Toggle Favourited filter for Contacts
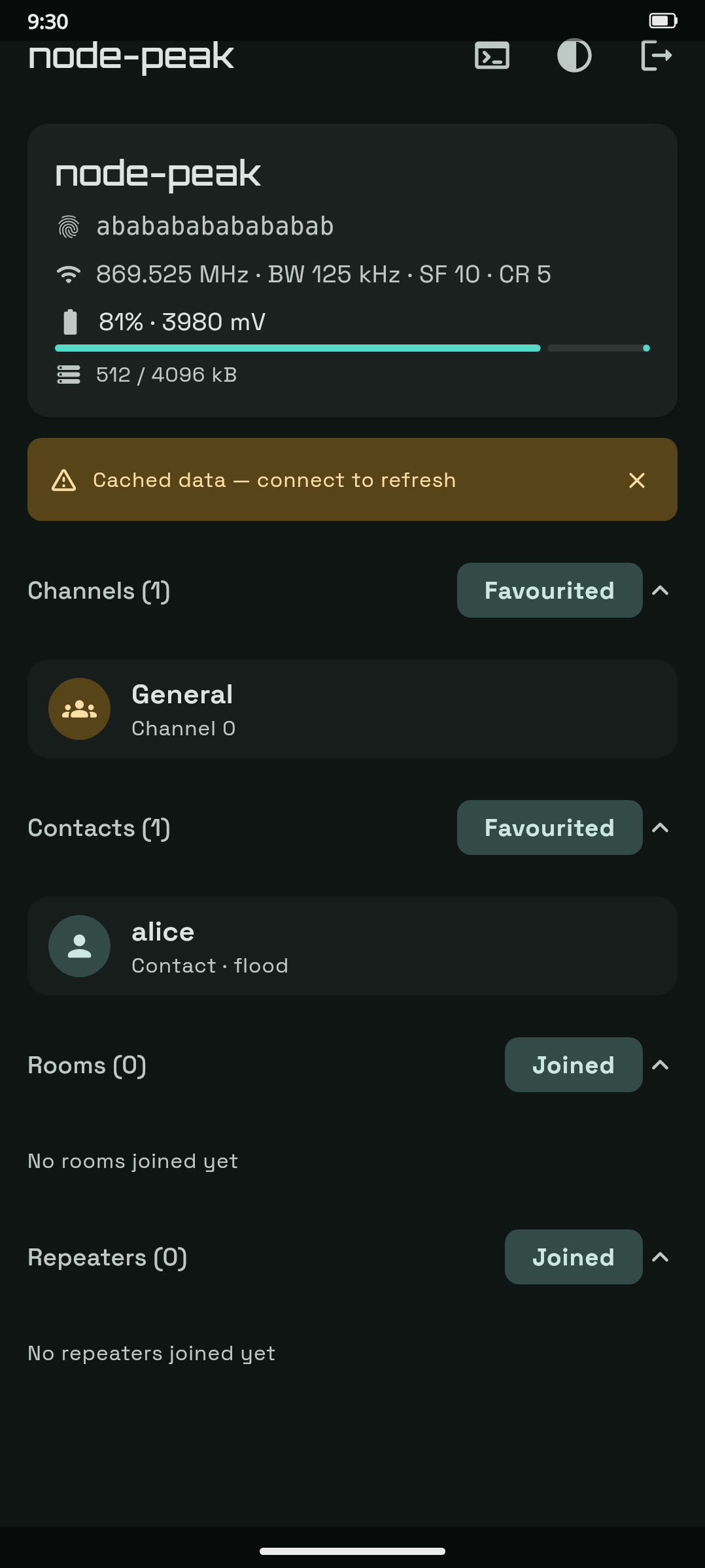 [550, 827]
